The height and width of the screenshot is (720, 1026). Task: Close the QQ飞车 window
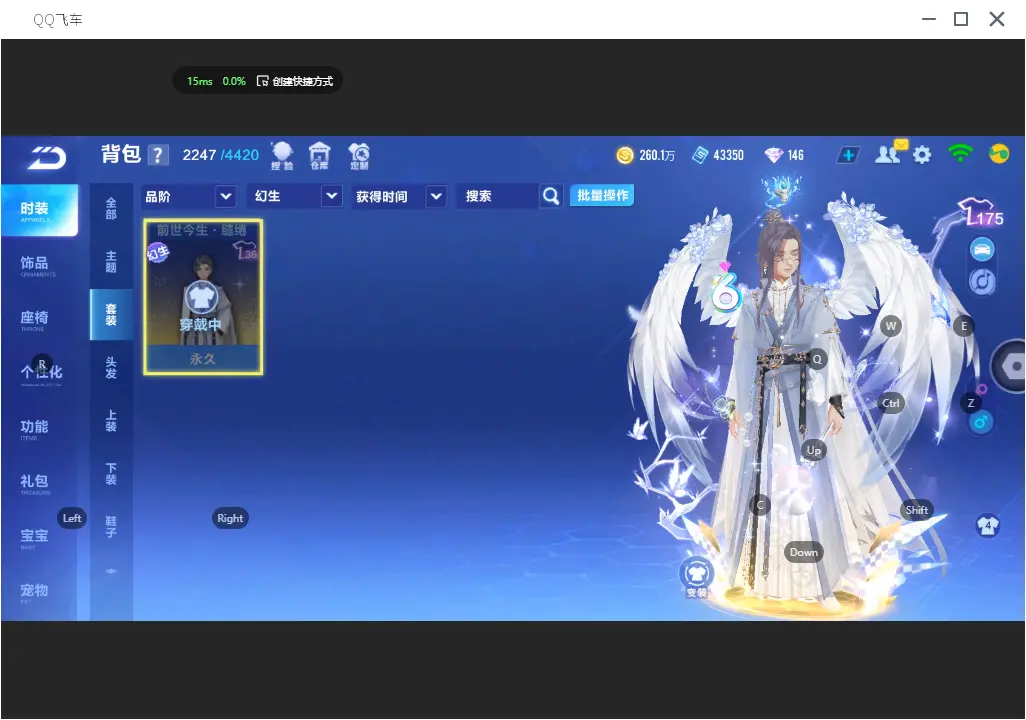(997, 19)
